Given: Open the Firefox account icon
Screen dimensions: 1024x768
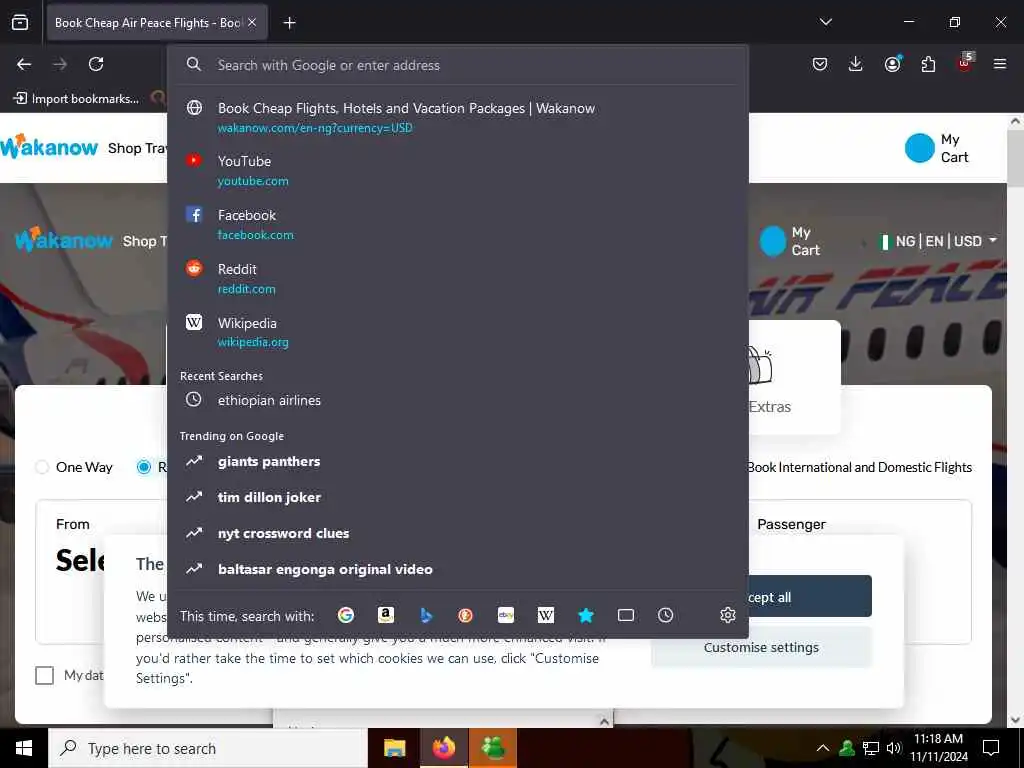Looking at the screenshot, I should pos(892,64).
